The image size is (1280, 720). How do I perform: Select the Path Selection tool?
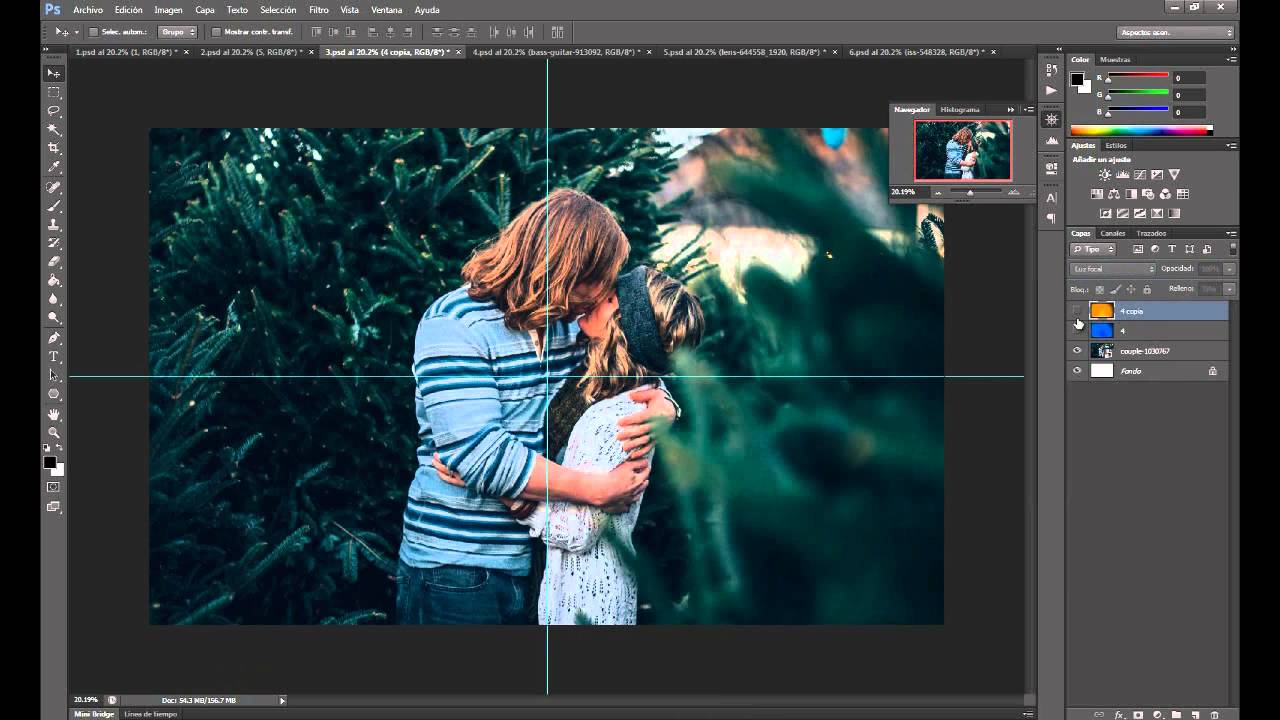[x=54, y=376]
